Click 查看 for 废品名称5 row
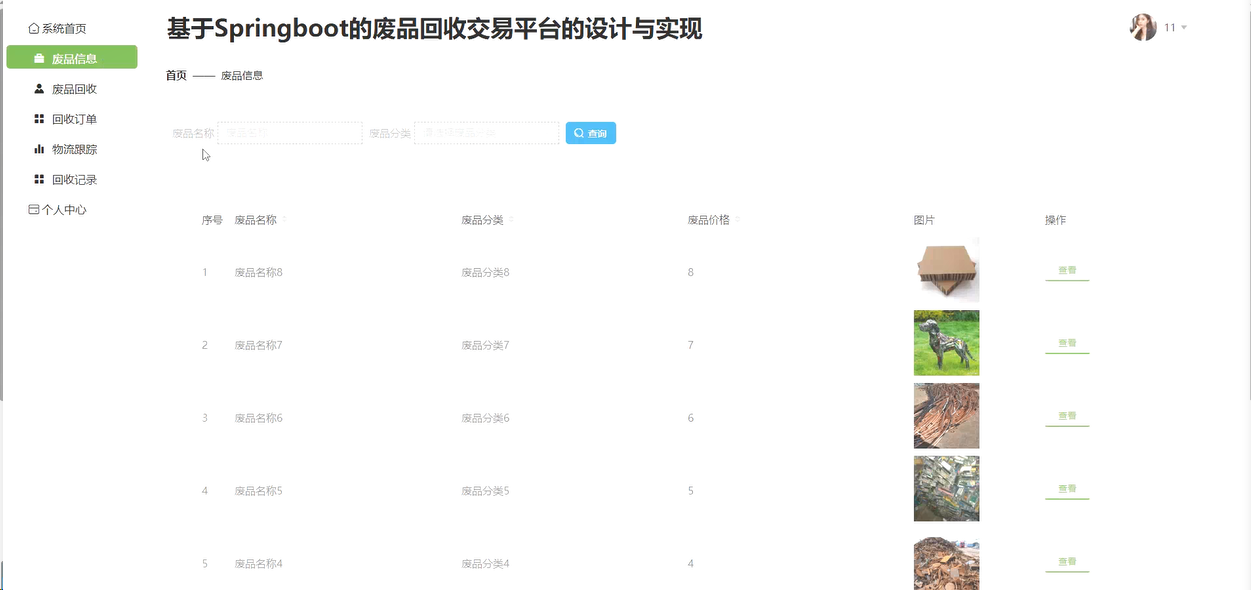 [1067, 490]
